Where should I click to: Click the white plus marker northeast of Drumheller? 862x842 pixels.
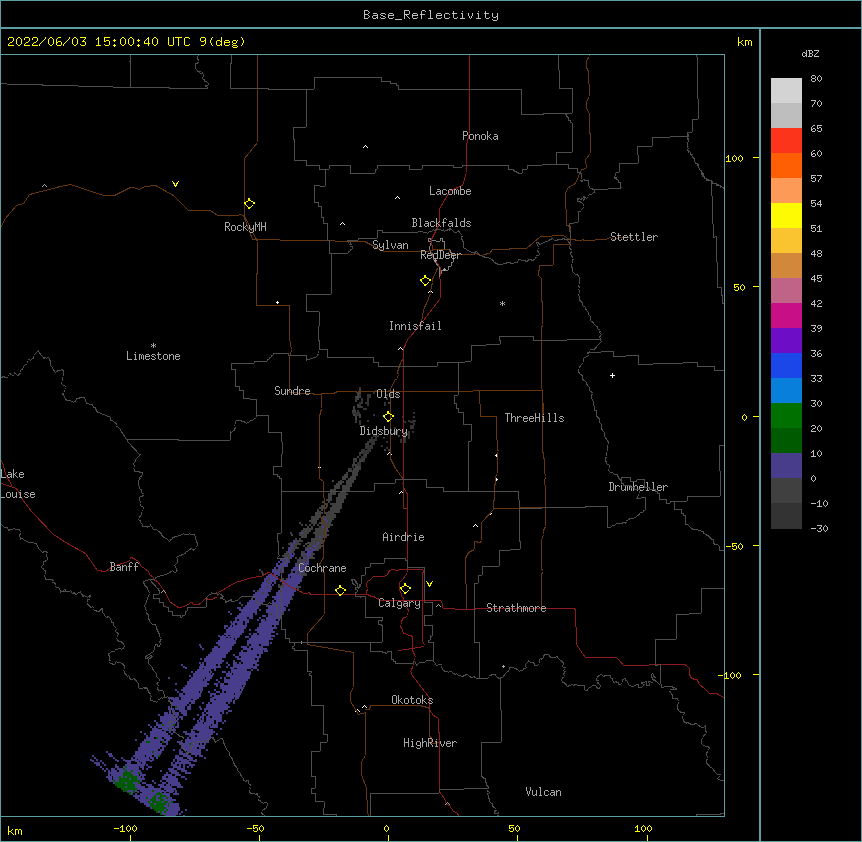pos(612,375)
